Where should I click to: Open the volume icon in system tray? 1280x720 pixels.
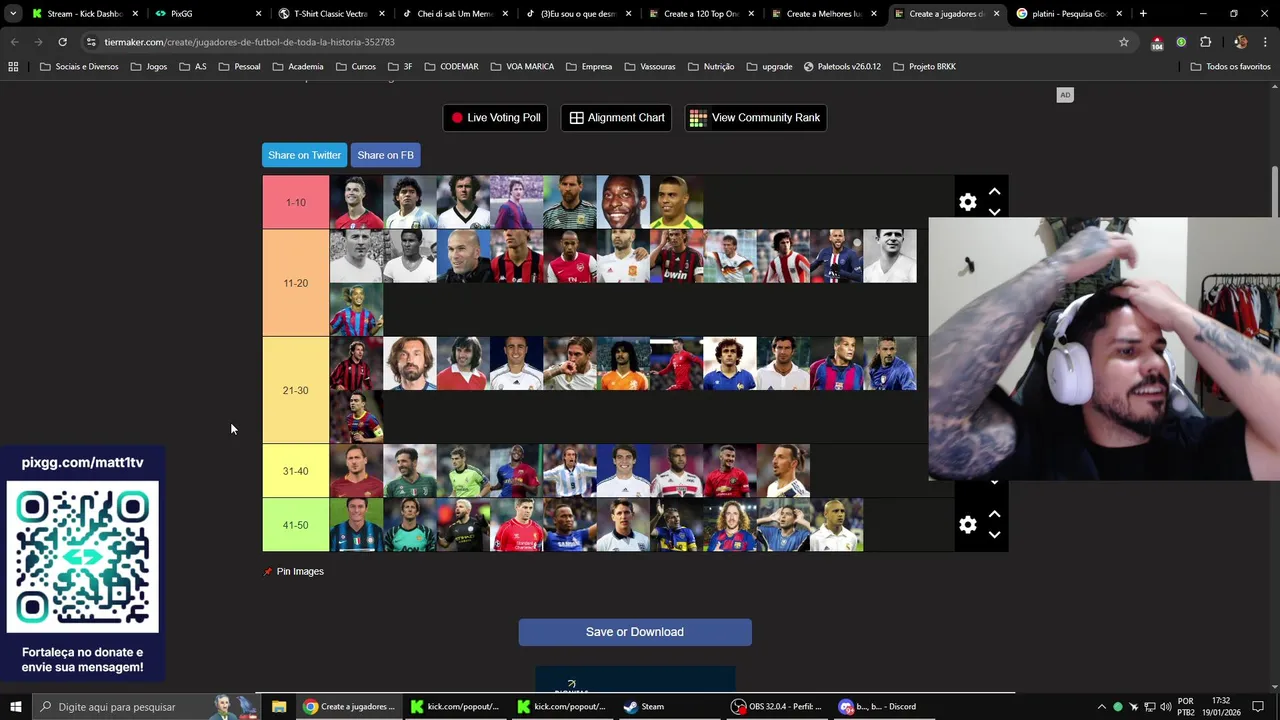click(1165, 707)
